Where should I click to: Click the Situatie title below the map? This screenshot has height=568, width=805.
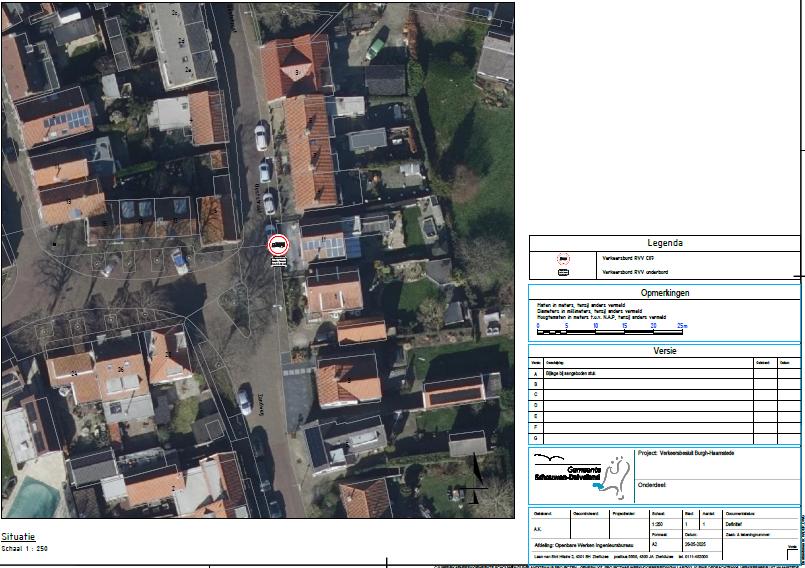tap(19, 537)
